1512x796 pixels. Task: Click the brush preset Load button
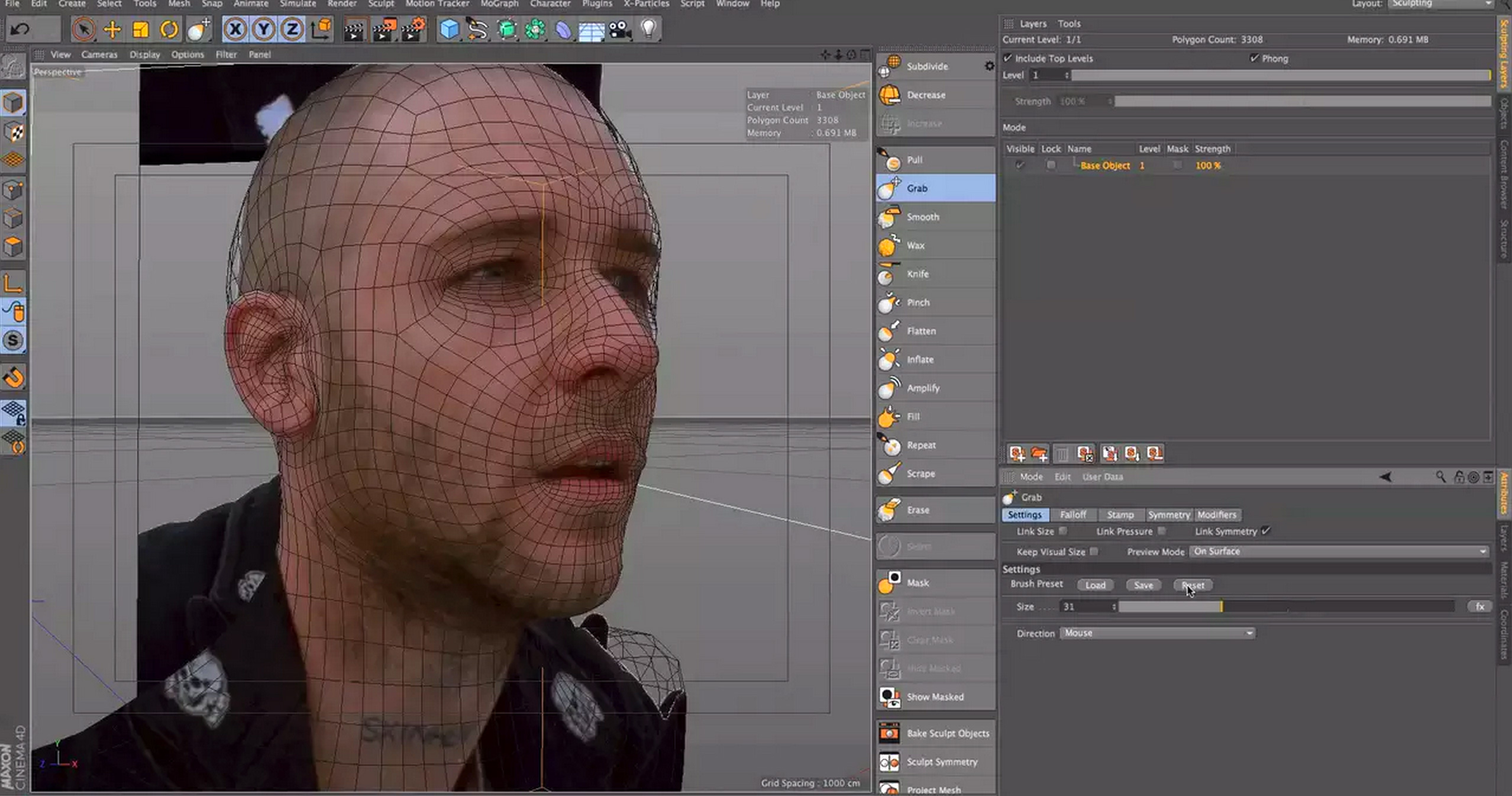[1095, 585]
